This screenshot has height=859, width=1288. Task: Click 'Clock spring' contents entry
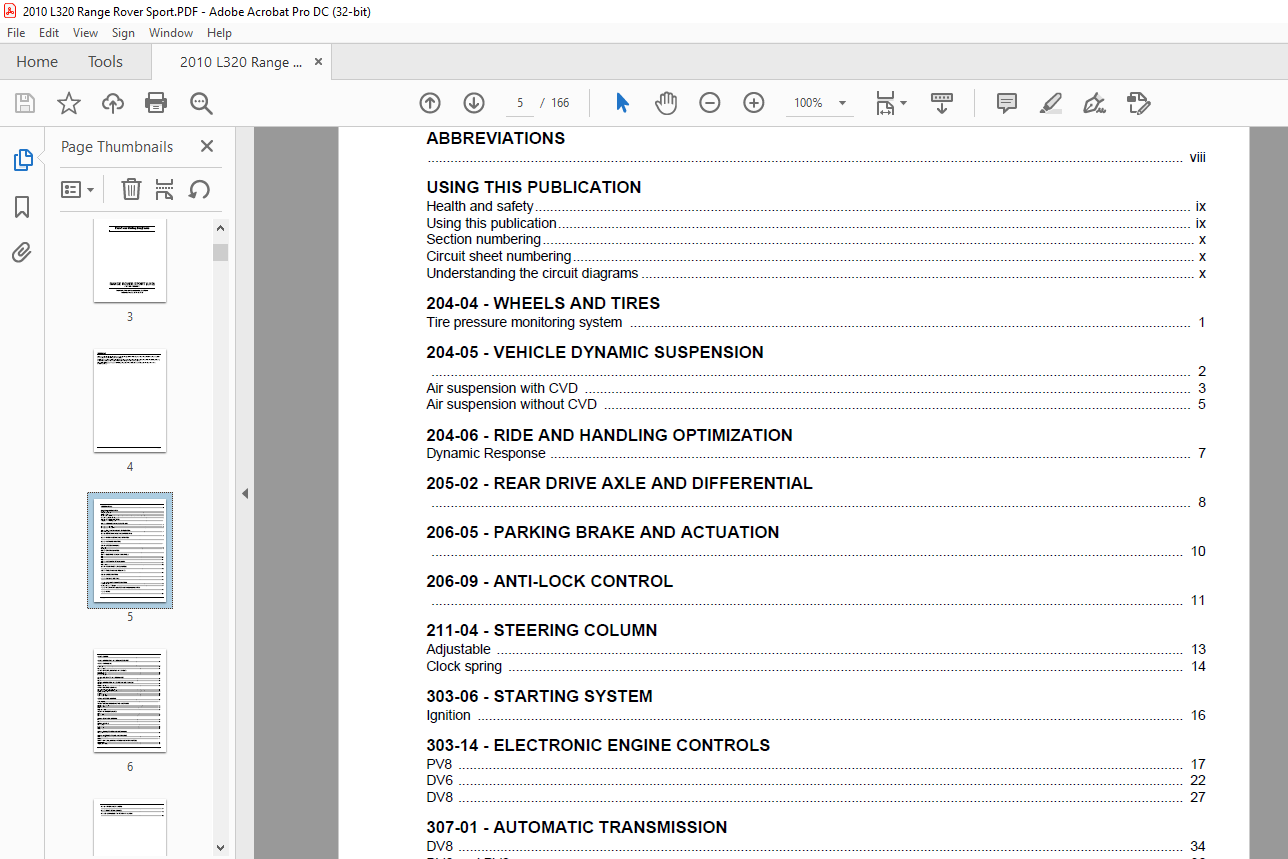point(464,667)
